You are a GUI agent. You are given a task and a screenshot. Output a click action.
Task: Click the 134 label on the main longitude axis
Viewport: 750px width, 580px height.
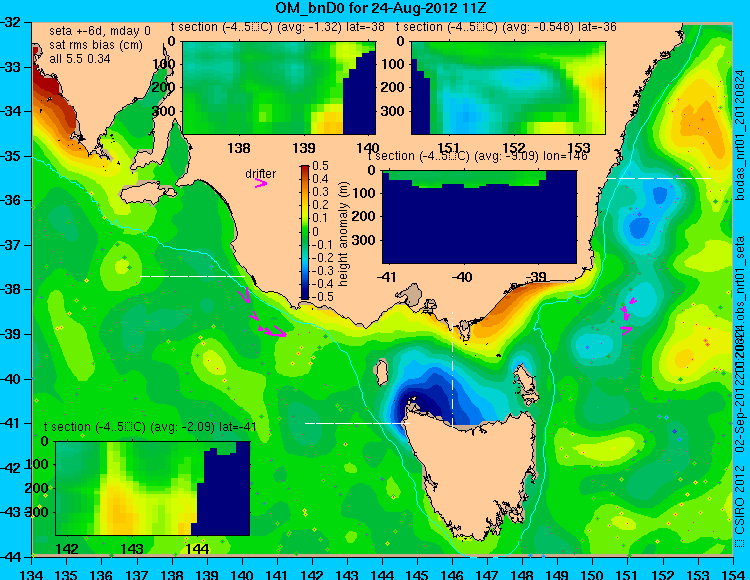(32, 574)
